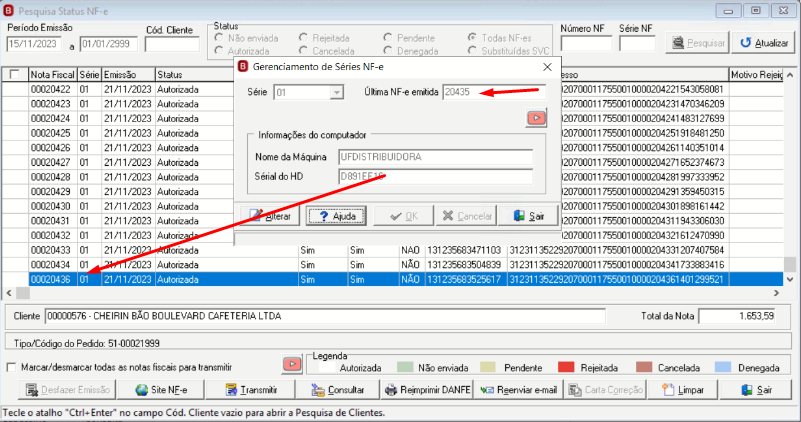Screen dimensions: 801x422
Task: Click the Cancelar button in dialog
Action: click(x=466, y=216)
